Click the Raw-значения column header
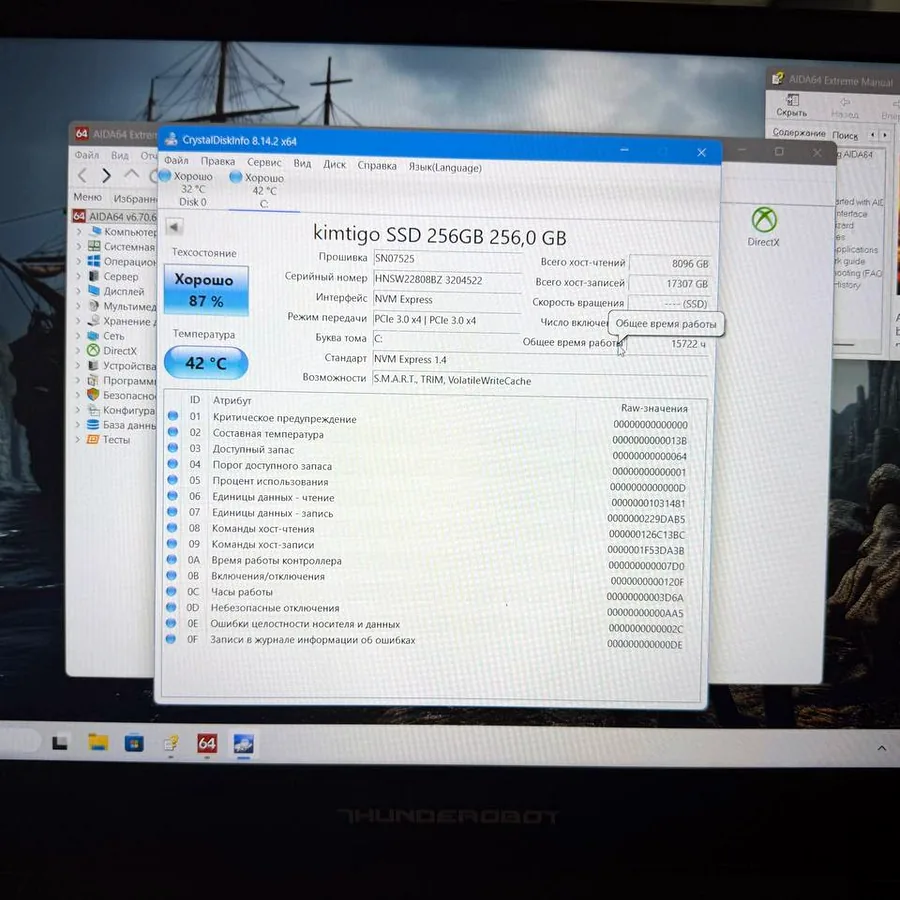 pos(654,408)
